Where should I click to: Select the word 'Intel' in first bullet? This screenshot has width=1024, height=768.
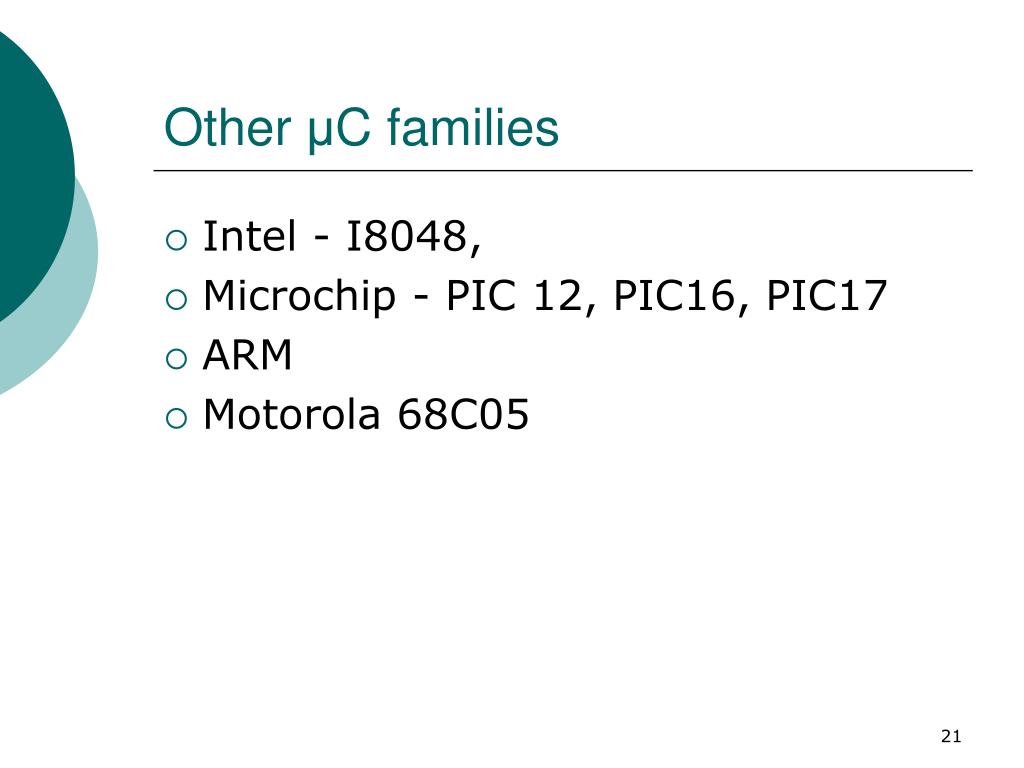click(x=249, y=236)
